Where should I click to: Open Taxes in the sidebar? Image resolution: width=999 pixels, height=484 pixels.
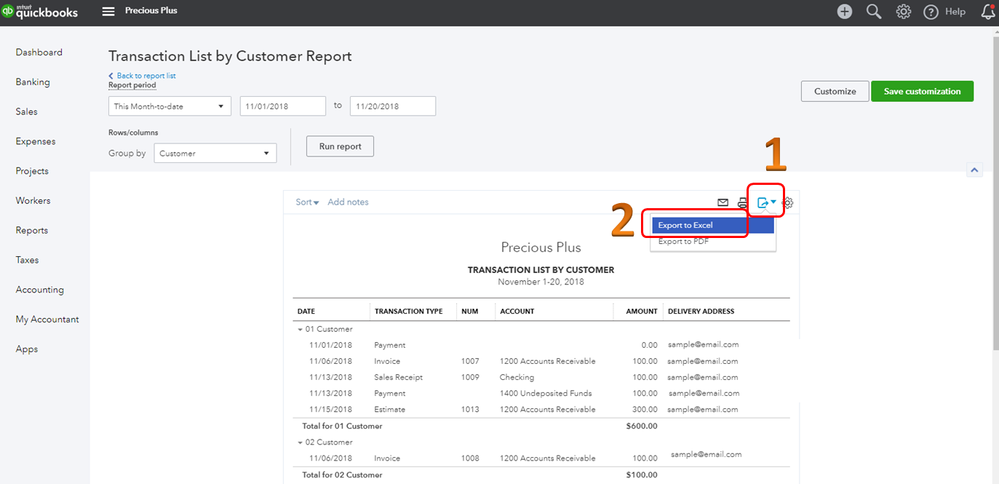27,260
